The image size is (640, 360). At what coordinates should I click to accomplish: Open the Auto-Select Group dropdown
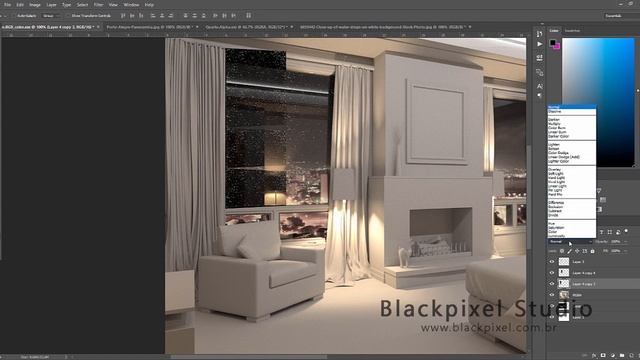[51, 16]
